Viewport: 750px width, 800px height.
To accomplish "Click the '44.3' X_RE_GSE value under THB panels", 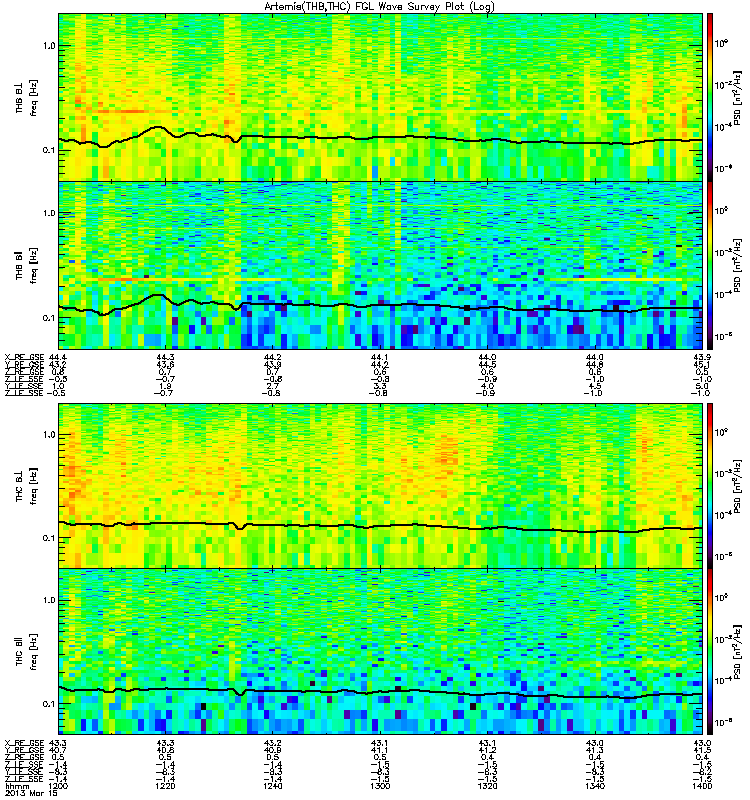I will pos(165,357).
